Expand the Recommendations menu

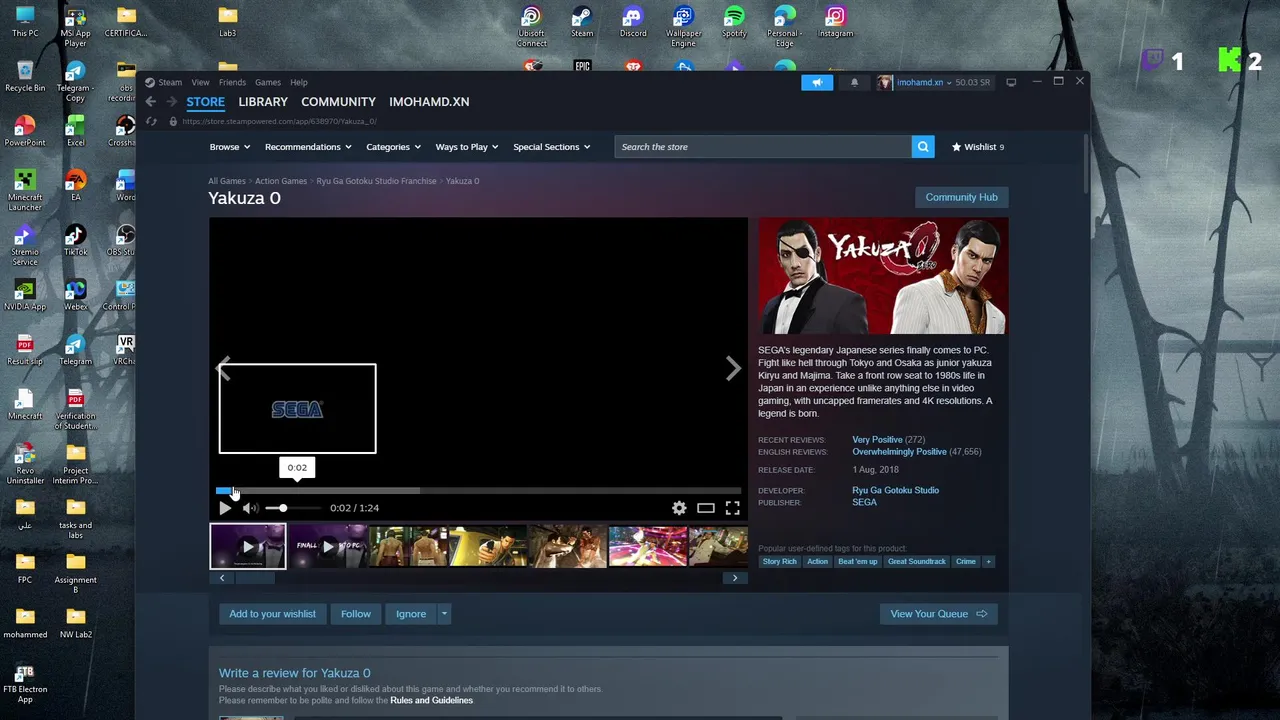(x=307, y=147)
